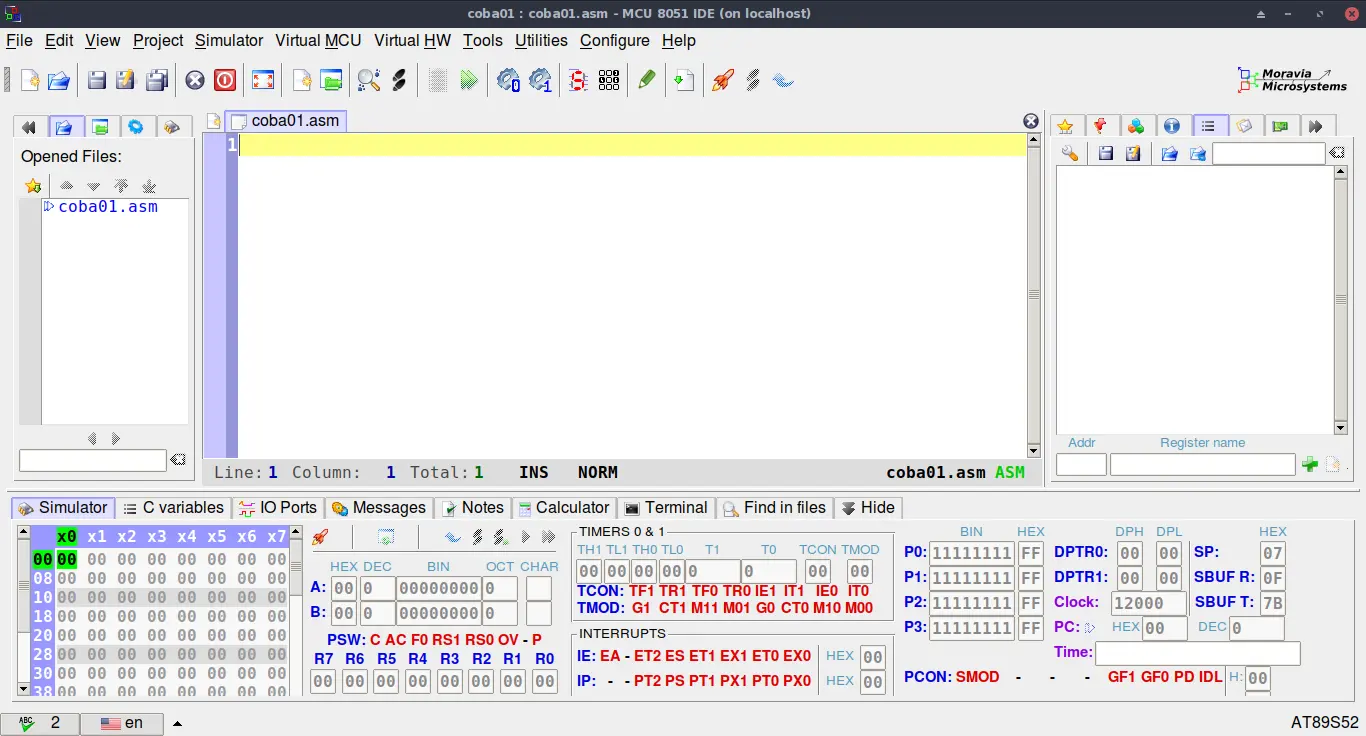Click the rocket icon in simulator panel
The width and height of the screenshot is (1366, 736).
pyautogui.click(x=320, y=538)
